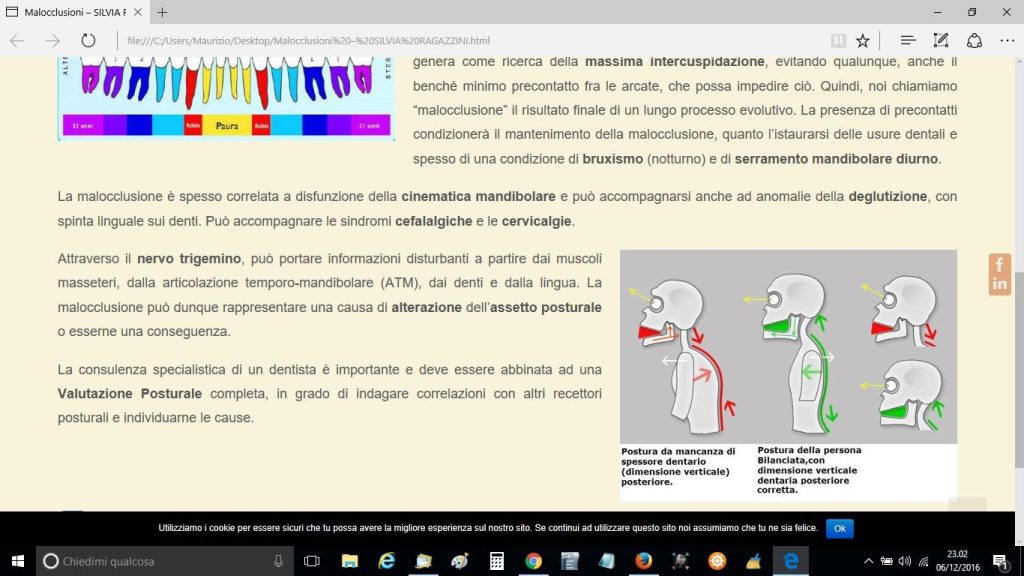Open Windows Start menu
This screenshot has width=1024, height=576.
(x=18, y=561)
